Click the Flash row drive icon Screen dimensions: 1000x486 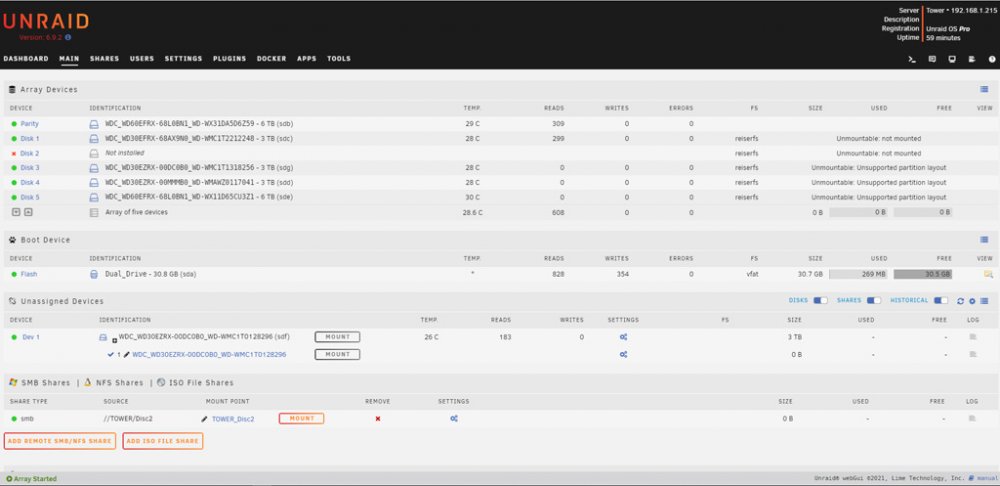click(94, 274)
